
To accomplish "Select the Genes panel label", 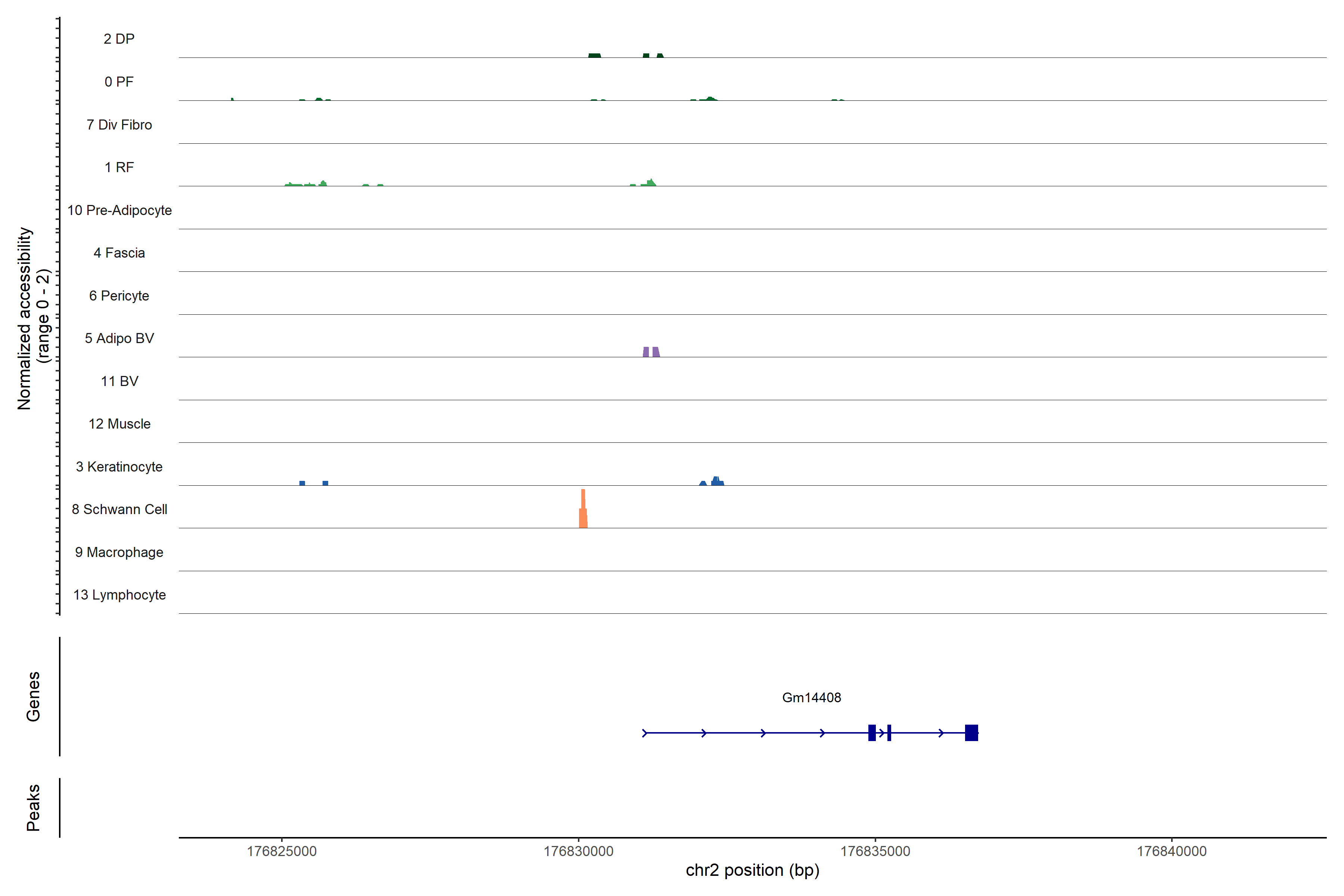I will point(33,697).
